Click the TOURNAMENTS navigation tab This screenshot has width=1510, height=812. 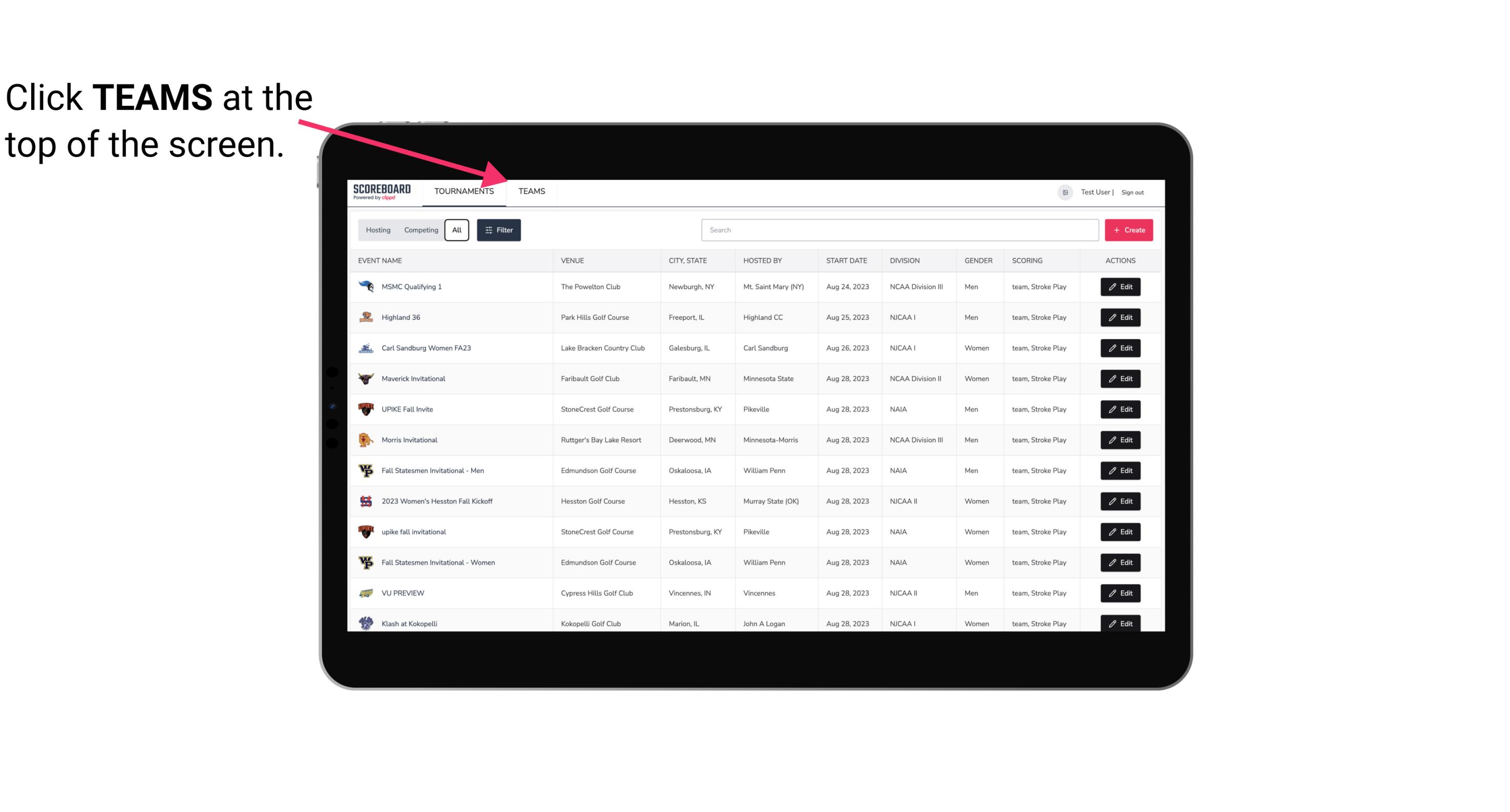coord(464,191)
